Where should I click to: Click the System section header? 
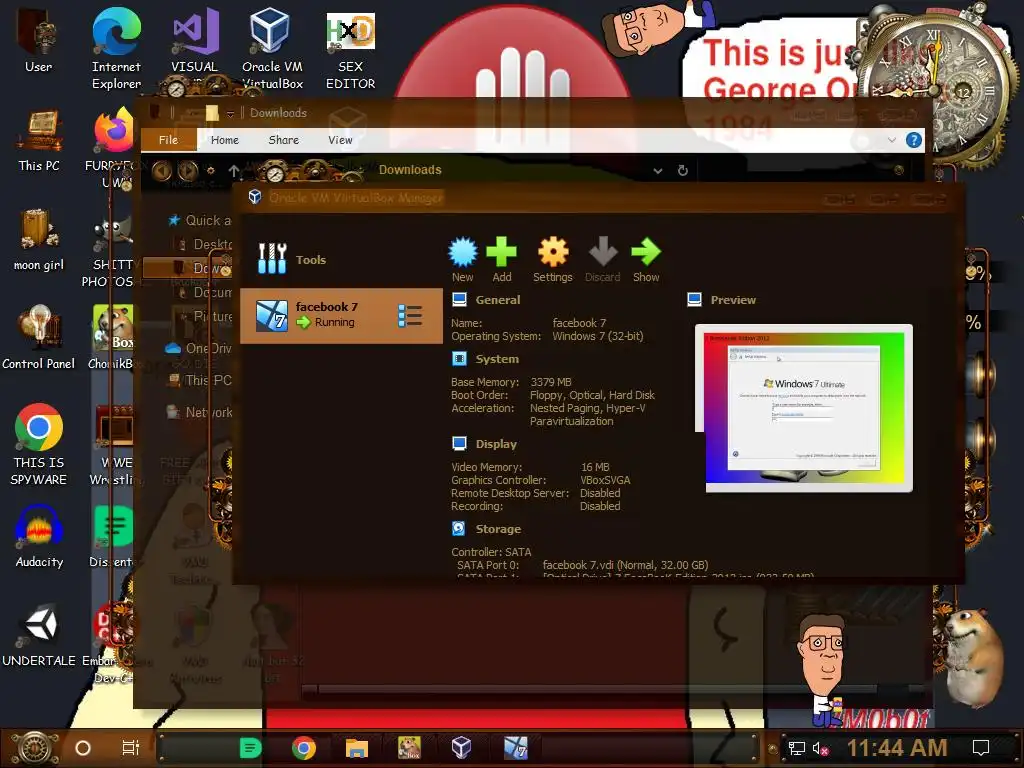click(497, 359)
